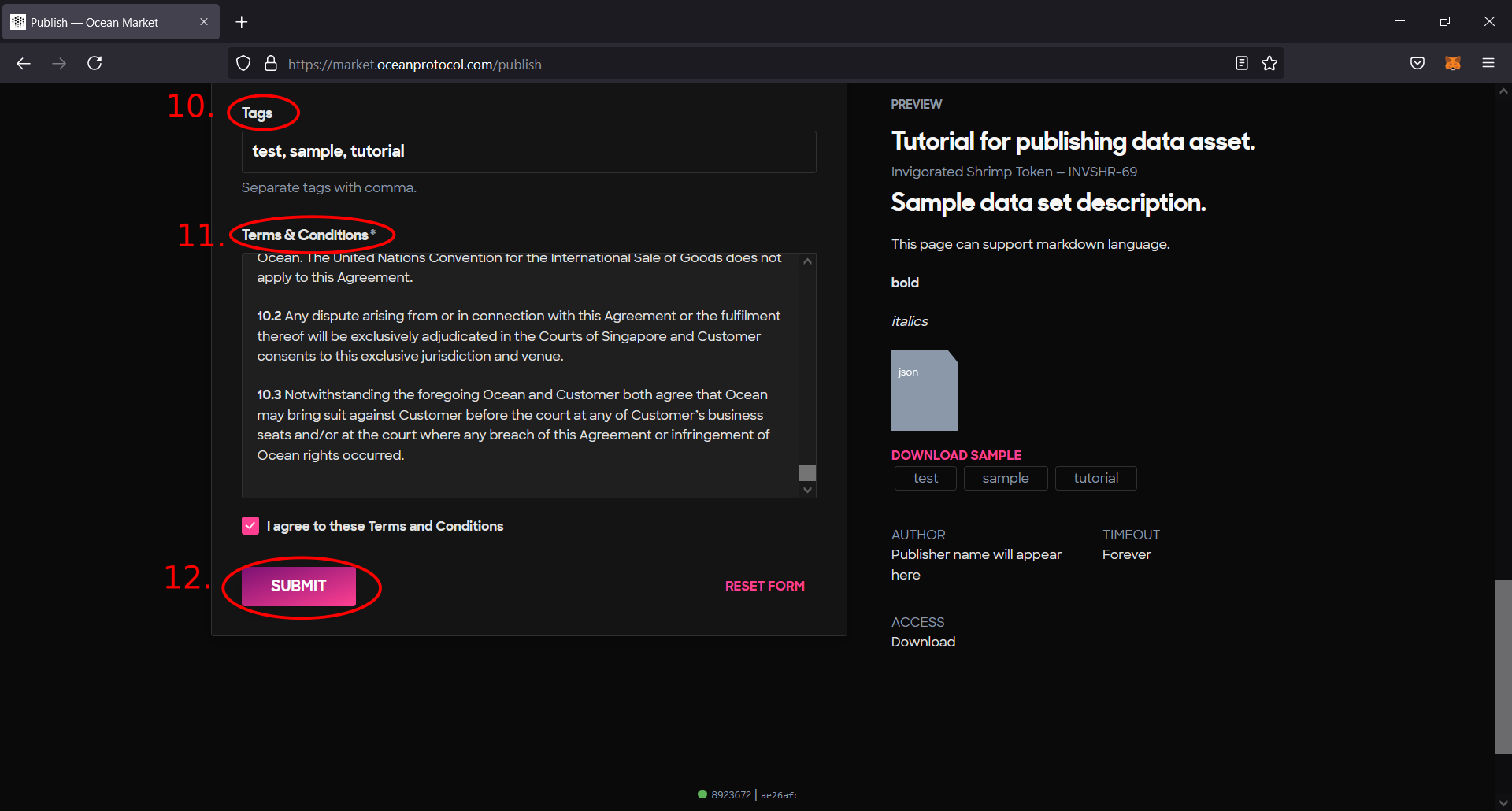Close the Publish — Ocean Market tab

pos(204,22)
